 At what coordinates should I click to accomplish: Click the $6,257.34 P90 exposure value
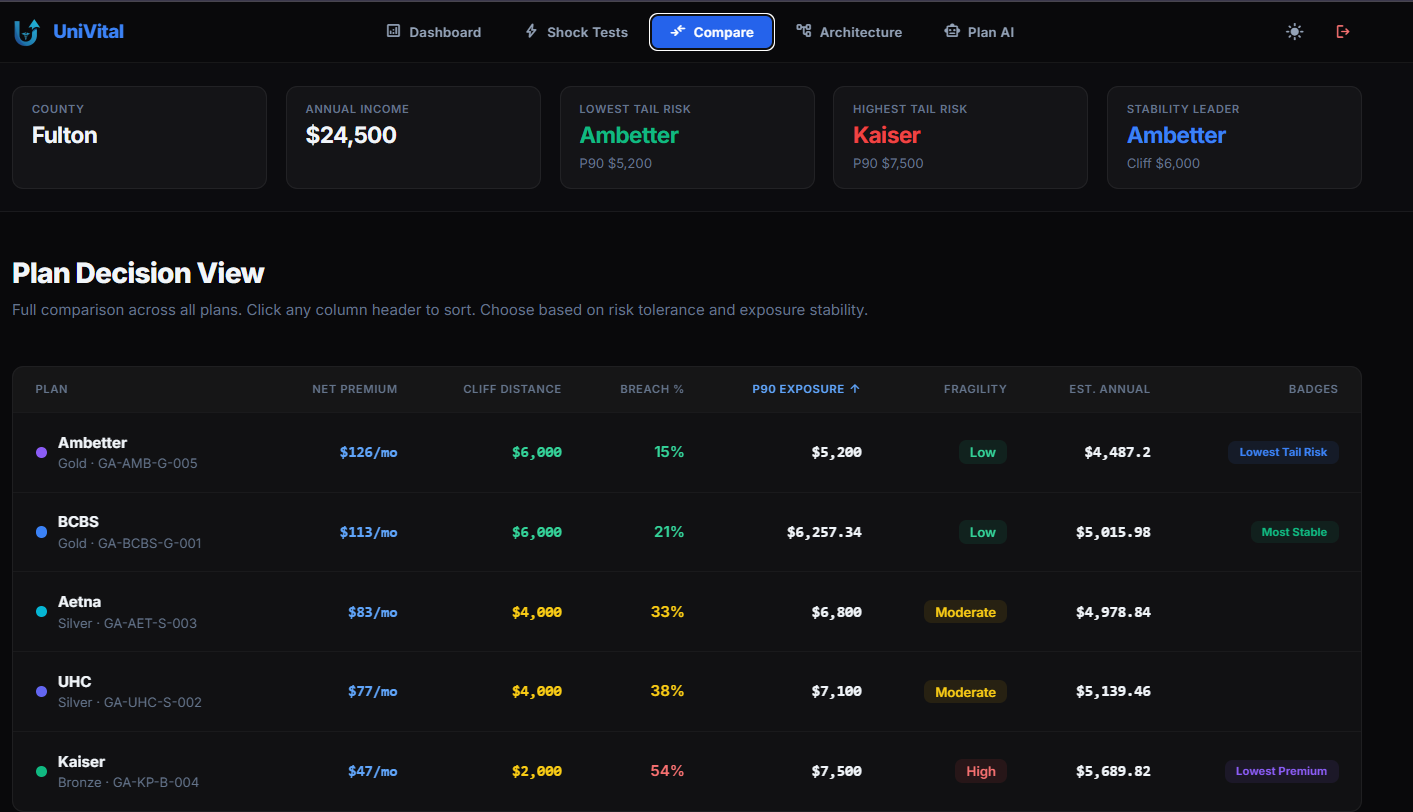[x=824, y=532]
